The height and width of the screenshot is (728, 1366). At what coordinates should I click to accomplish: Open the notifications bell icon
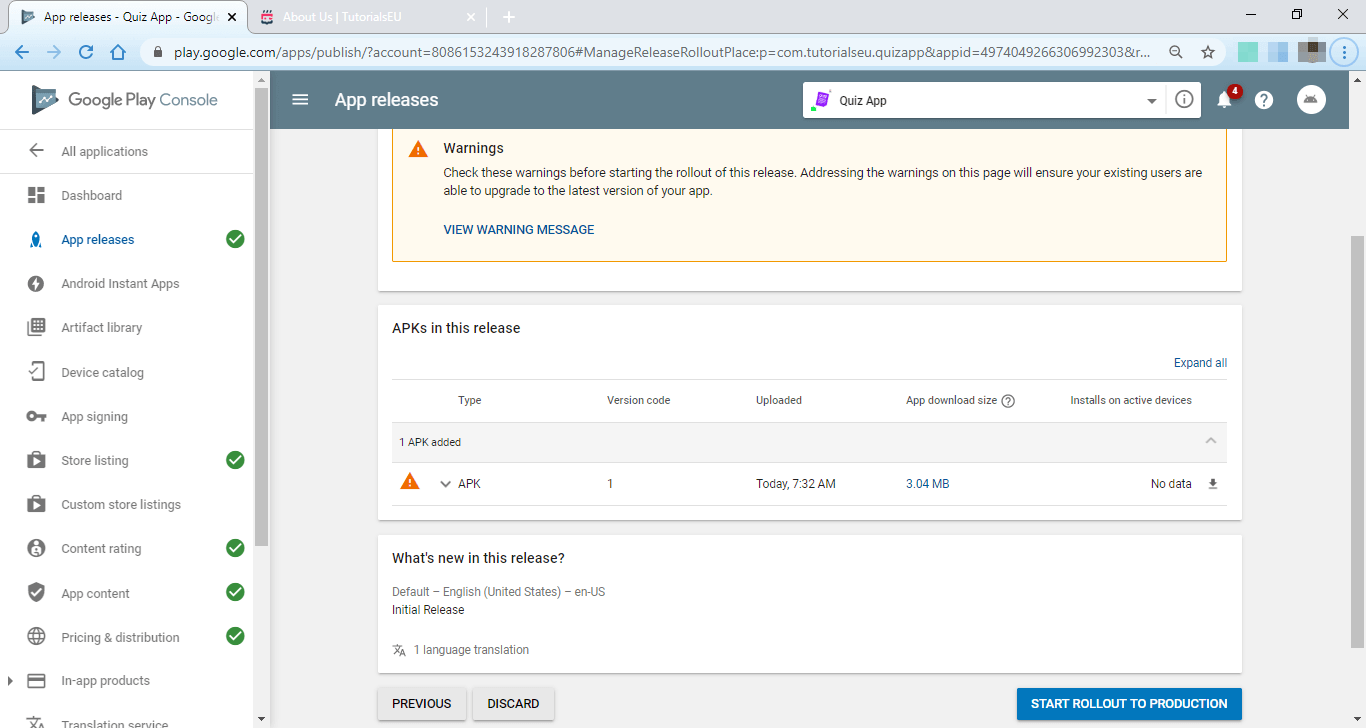(x=1224, y=100)
